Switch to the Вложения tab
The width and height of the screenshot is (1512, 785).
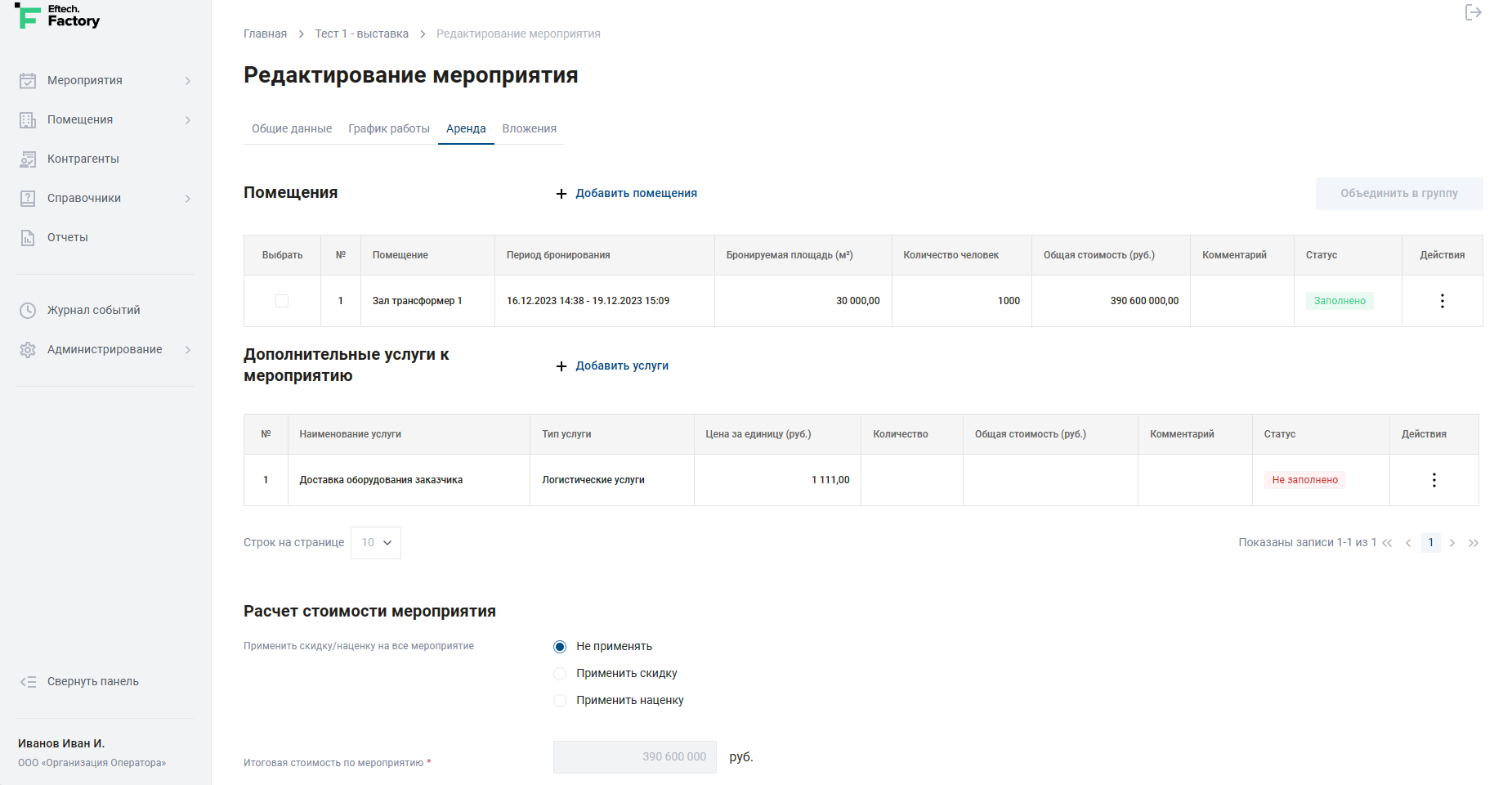(529, 128)
